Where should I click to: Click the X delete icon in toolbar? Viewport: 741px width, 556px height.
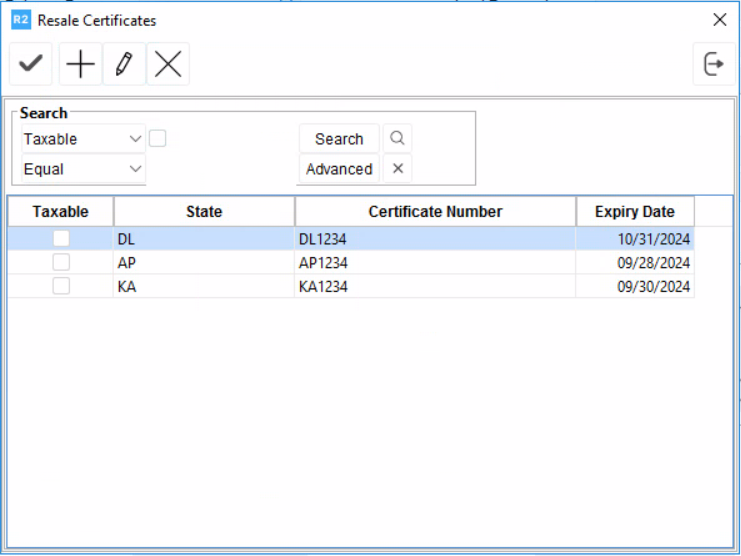pyautogui.click(x=168, y=65)
